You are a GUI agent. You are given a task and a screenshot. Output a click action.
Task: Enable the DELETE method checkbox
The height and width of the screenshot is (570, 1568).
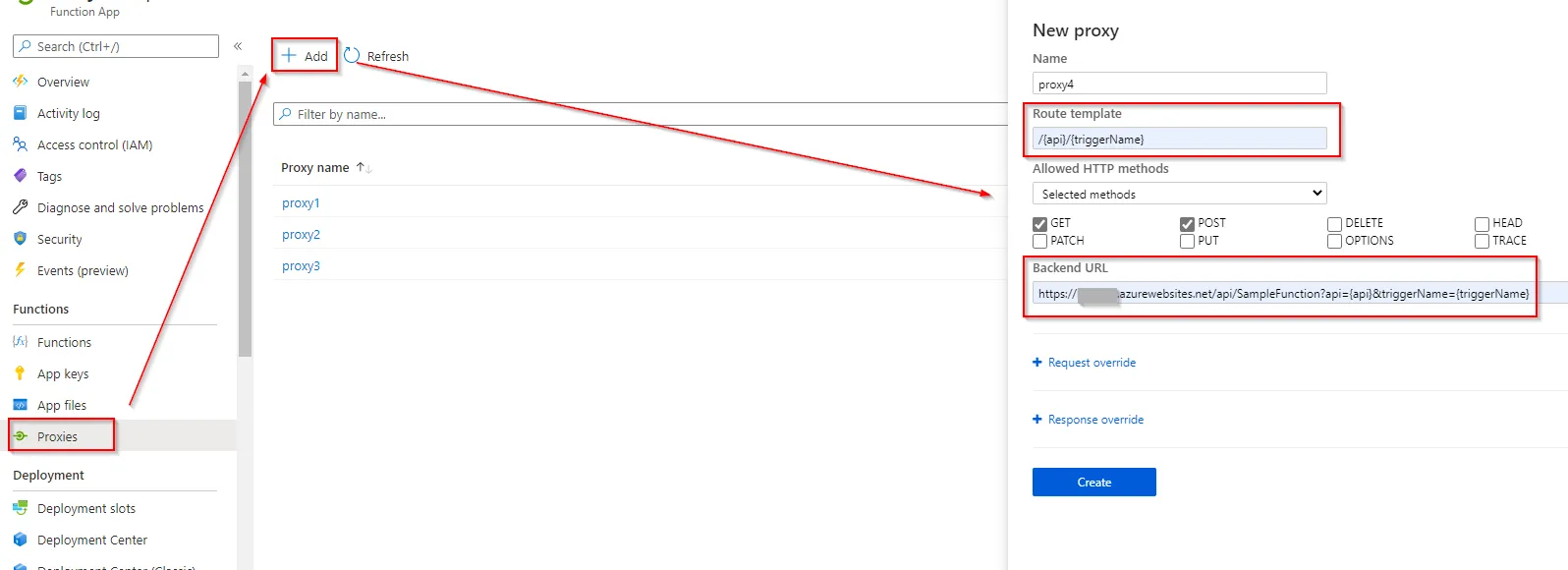[x=1334, y=224]
